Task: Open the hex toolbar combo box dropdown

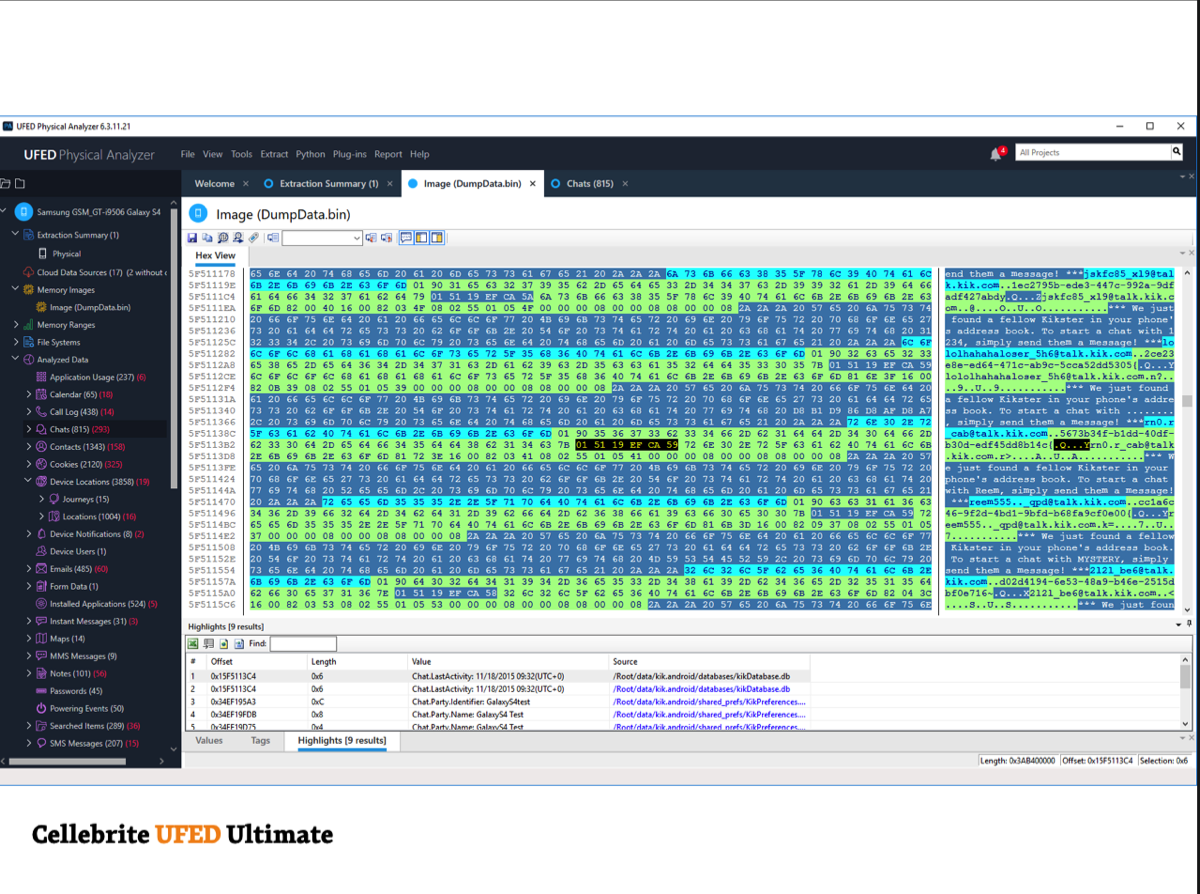Action: (357, 238)
